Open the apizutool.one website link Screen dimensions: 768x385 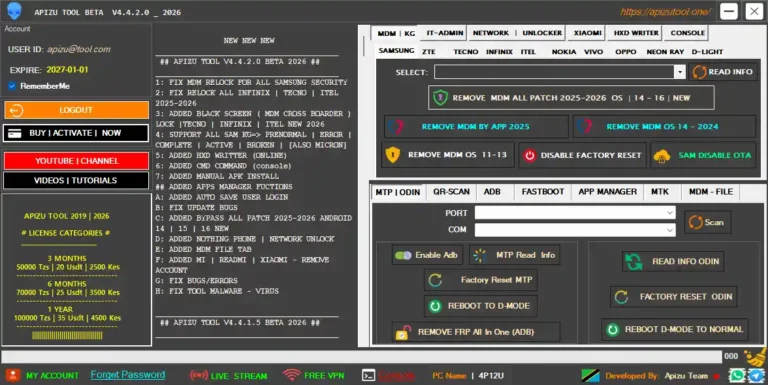click(665, 11)
